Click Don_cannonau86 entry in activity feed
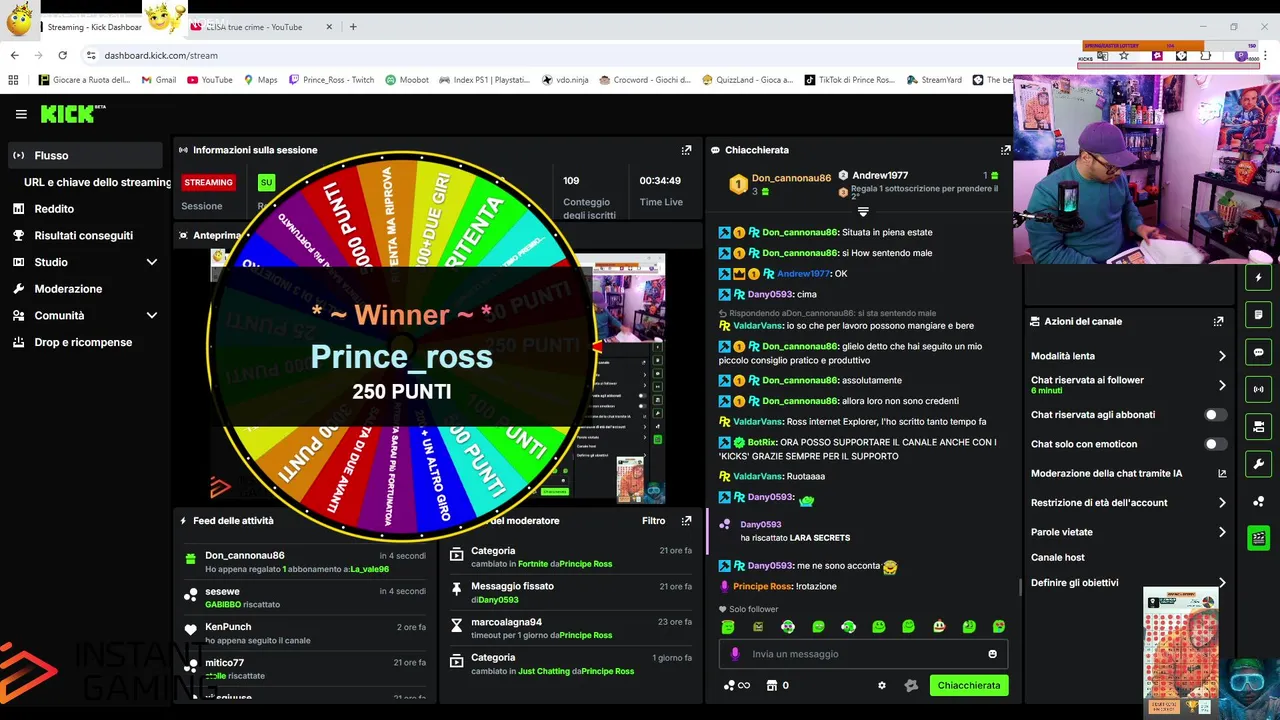1280x720 pixels. pyautogui.click(x=305, y=562)
